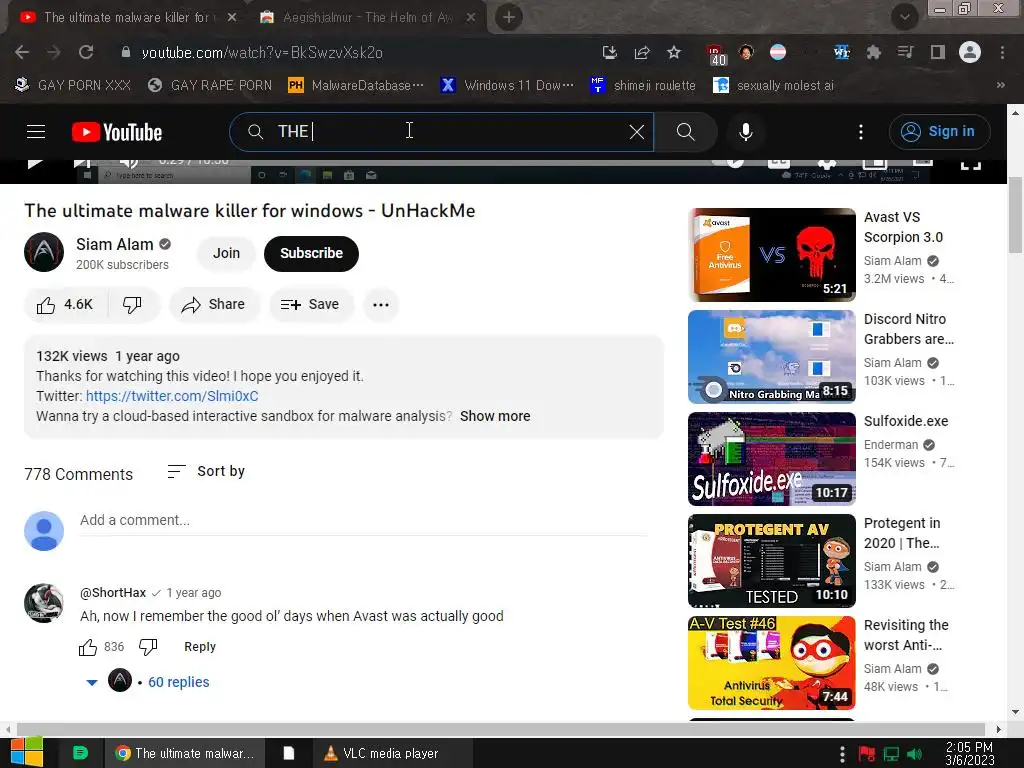The width and height of the screenshot is (1024, 768).
Task: Clear the YouTube search box text
Action: [637, 132]
